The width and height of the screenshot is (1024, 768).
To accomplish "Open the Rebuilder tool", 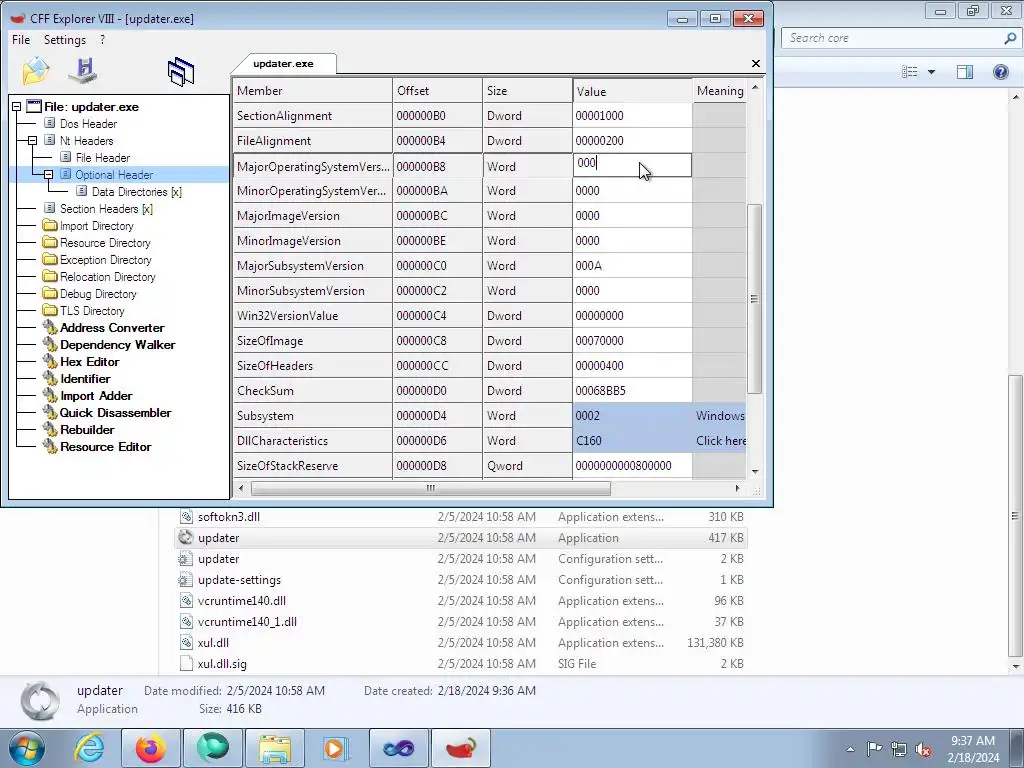I will pyautogui.click(x=87, y=429).
